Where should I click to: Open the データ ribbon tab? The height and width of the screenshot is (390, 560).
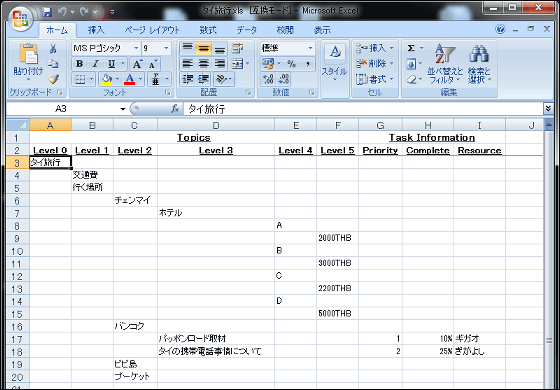(x=246, y=30)
